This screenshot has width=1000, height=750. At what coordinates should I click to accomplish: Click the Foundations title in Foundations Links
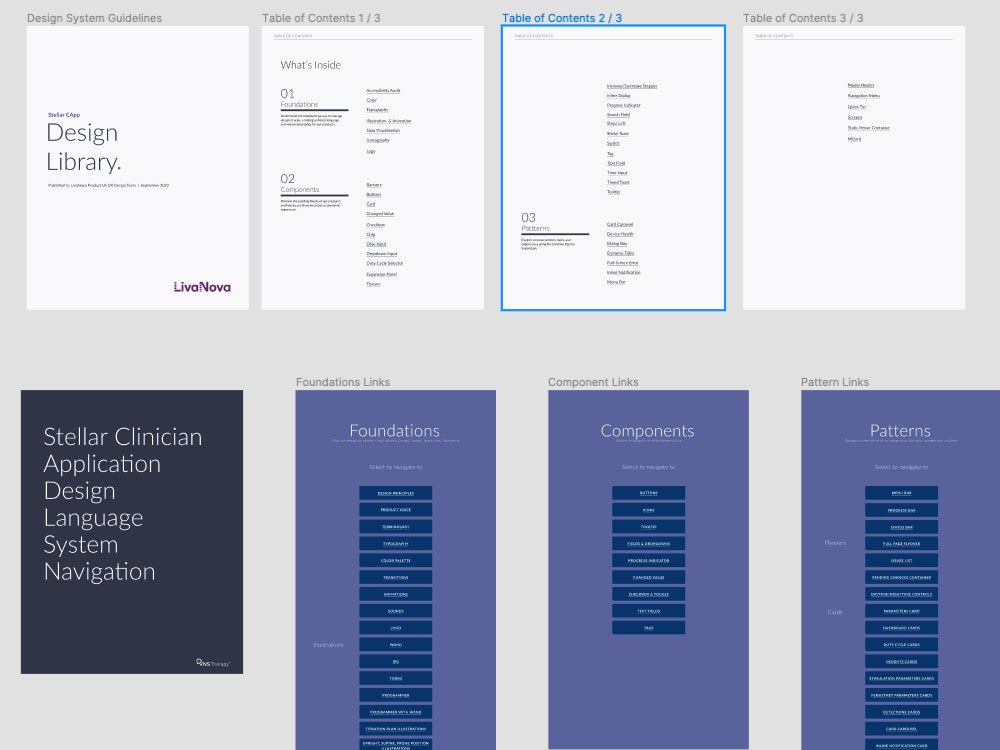(394, 430)
